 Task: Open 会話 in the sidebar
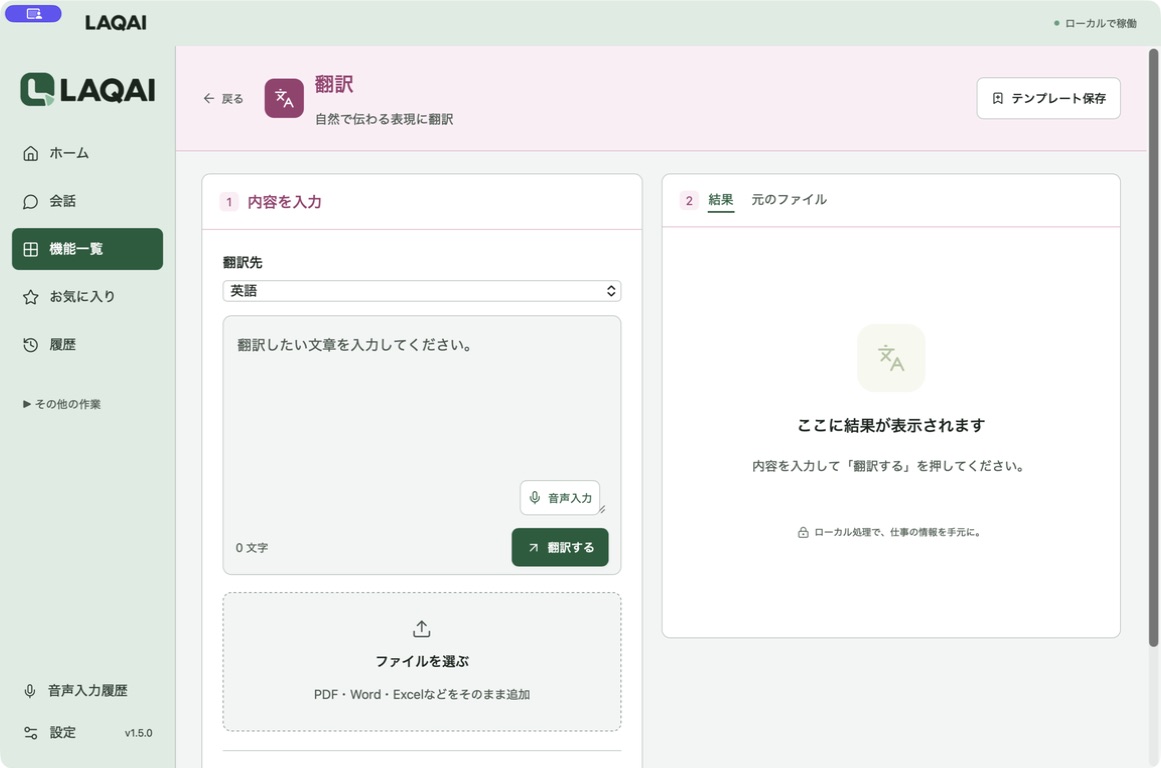[x=87, y=201]
